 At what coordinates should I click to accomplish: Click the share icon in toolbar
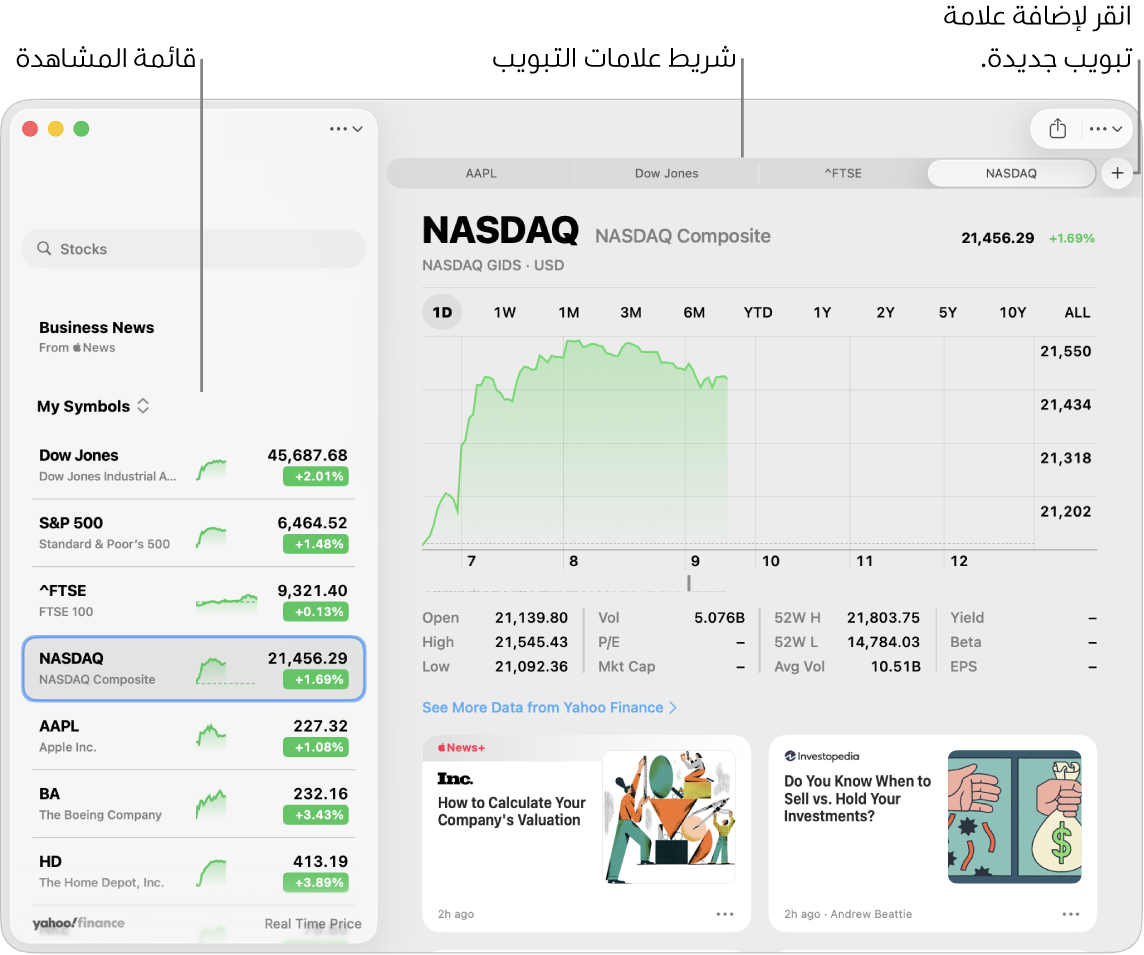coord(1057,129)
